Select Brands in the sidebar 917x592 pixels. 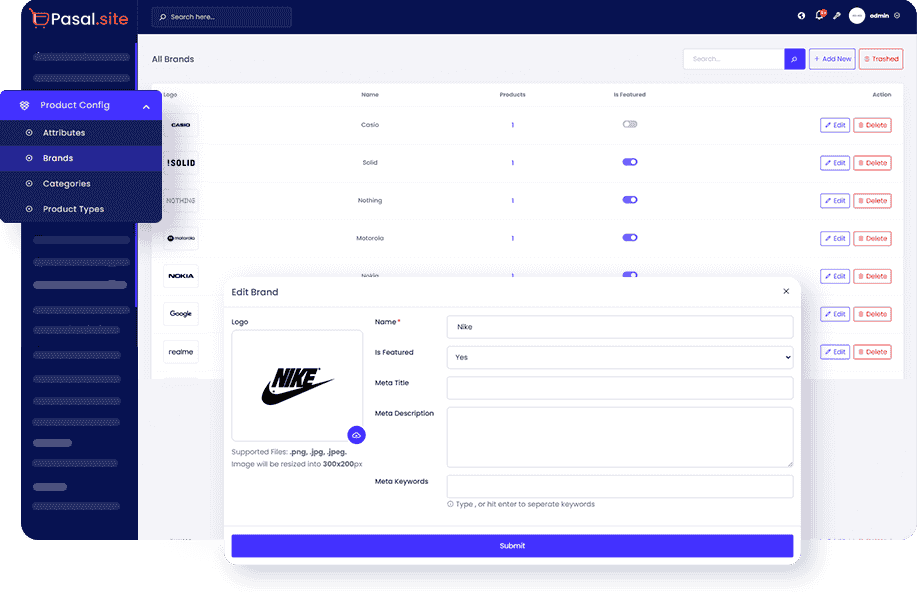click(81, 159)
